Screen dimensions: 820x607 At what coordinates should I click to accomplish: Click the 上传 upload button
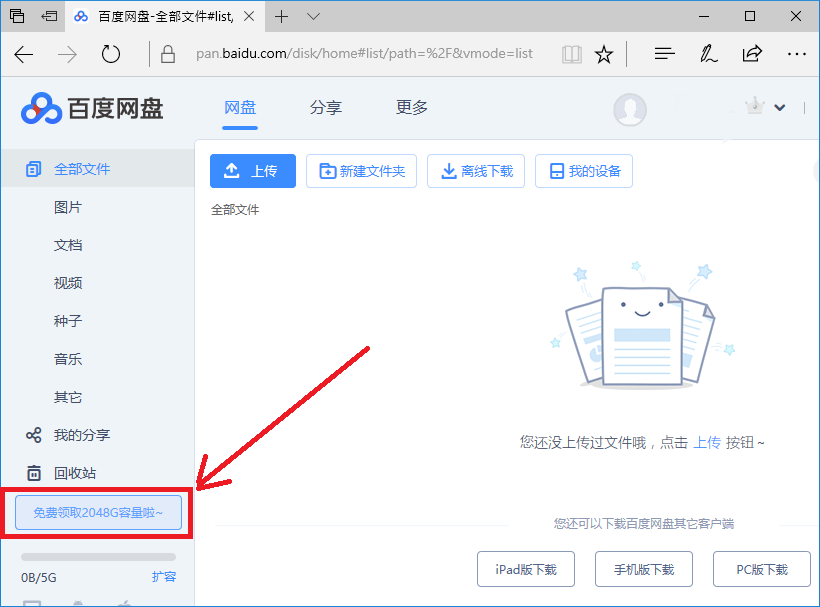point(253,171)
